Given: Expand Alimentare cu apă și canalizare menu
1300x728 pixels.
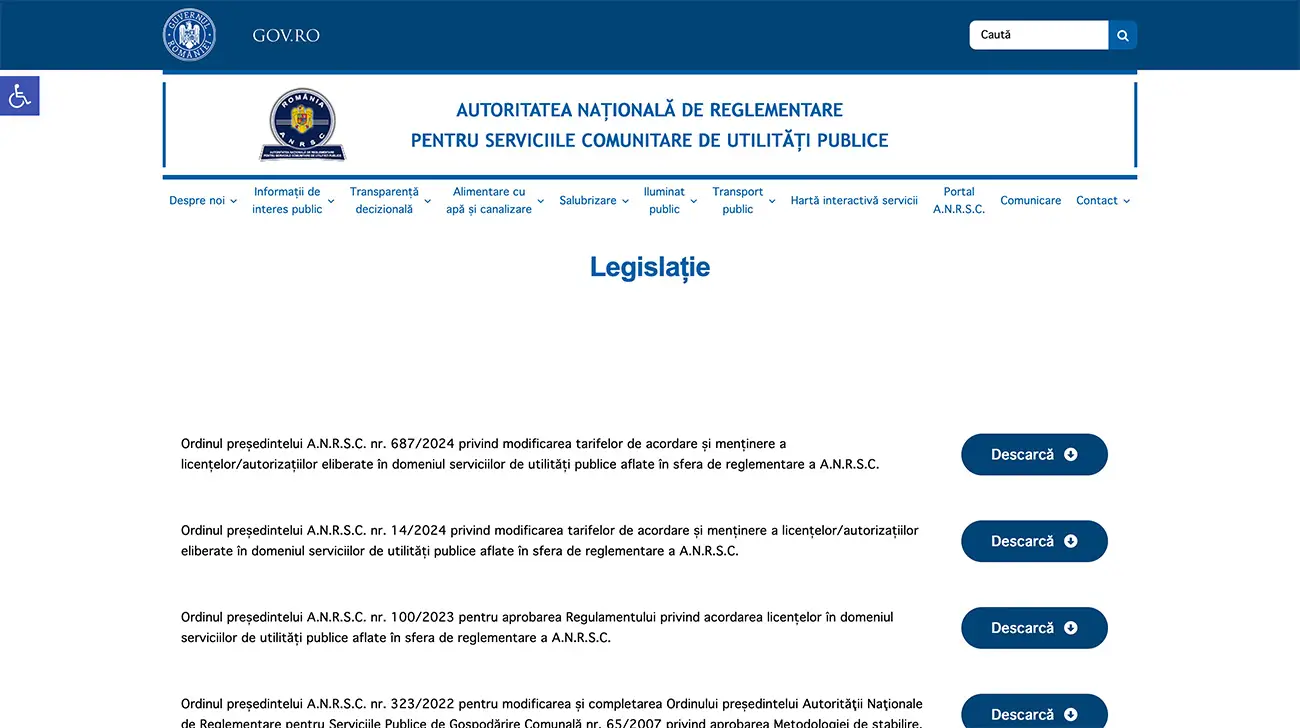Looking at the screenshot, I should [494, 200].
